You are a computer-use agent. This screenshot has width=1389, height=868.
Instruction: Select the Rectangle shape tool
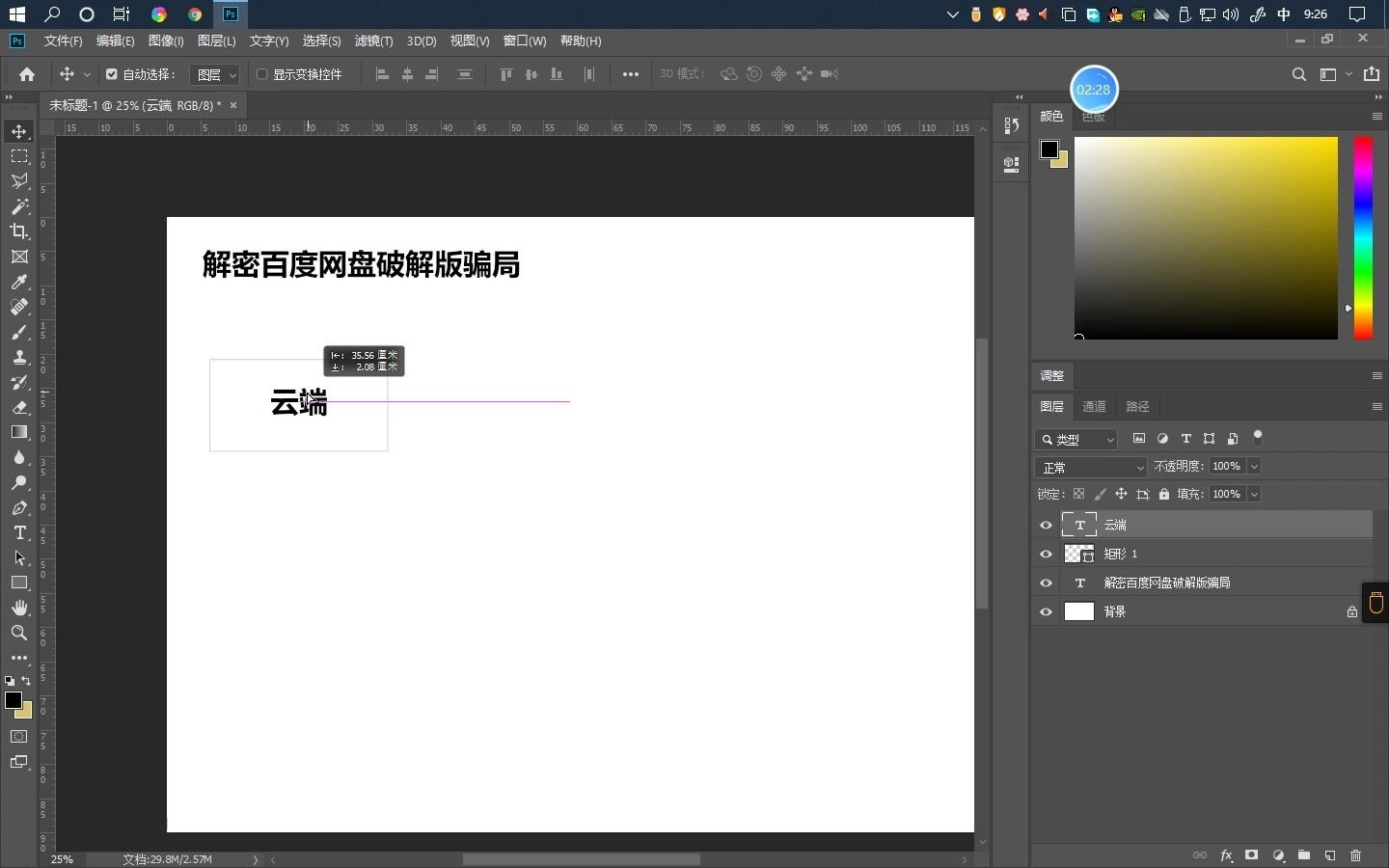pos(19,583)
